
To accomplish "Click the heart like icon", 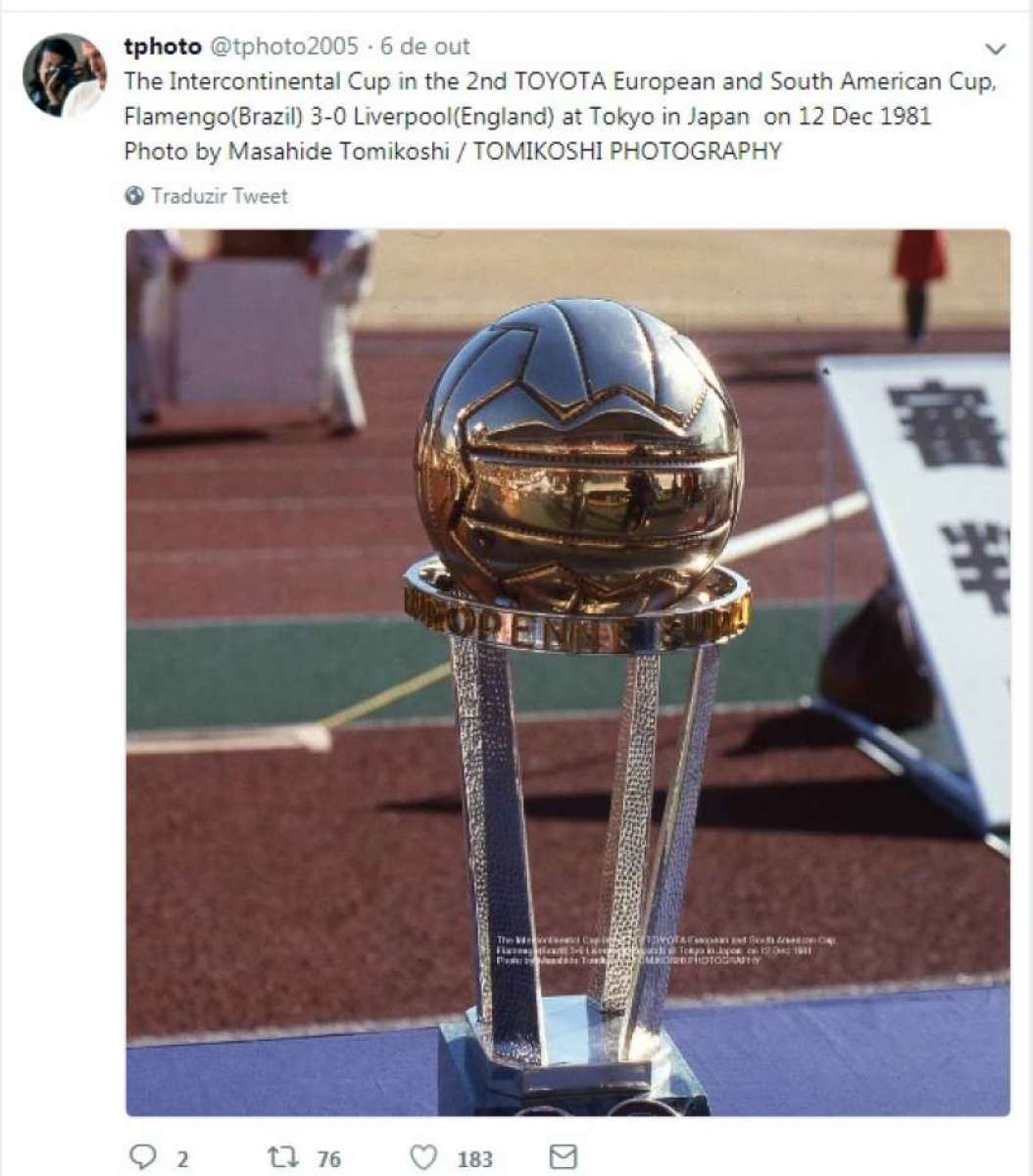I will pos(423,1157).
